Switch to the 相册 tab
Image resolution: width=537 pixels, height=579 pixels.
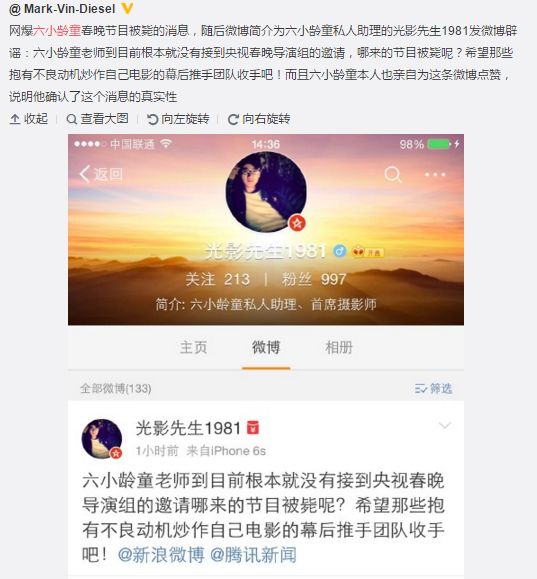[339, 347]
